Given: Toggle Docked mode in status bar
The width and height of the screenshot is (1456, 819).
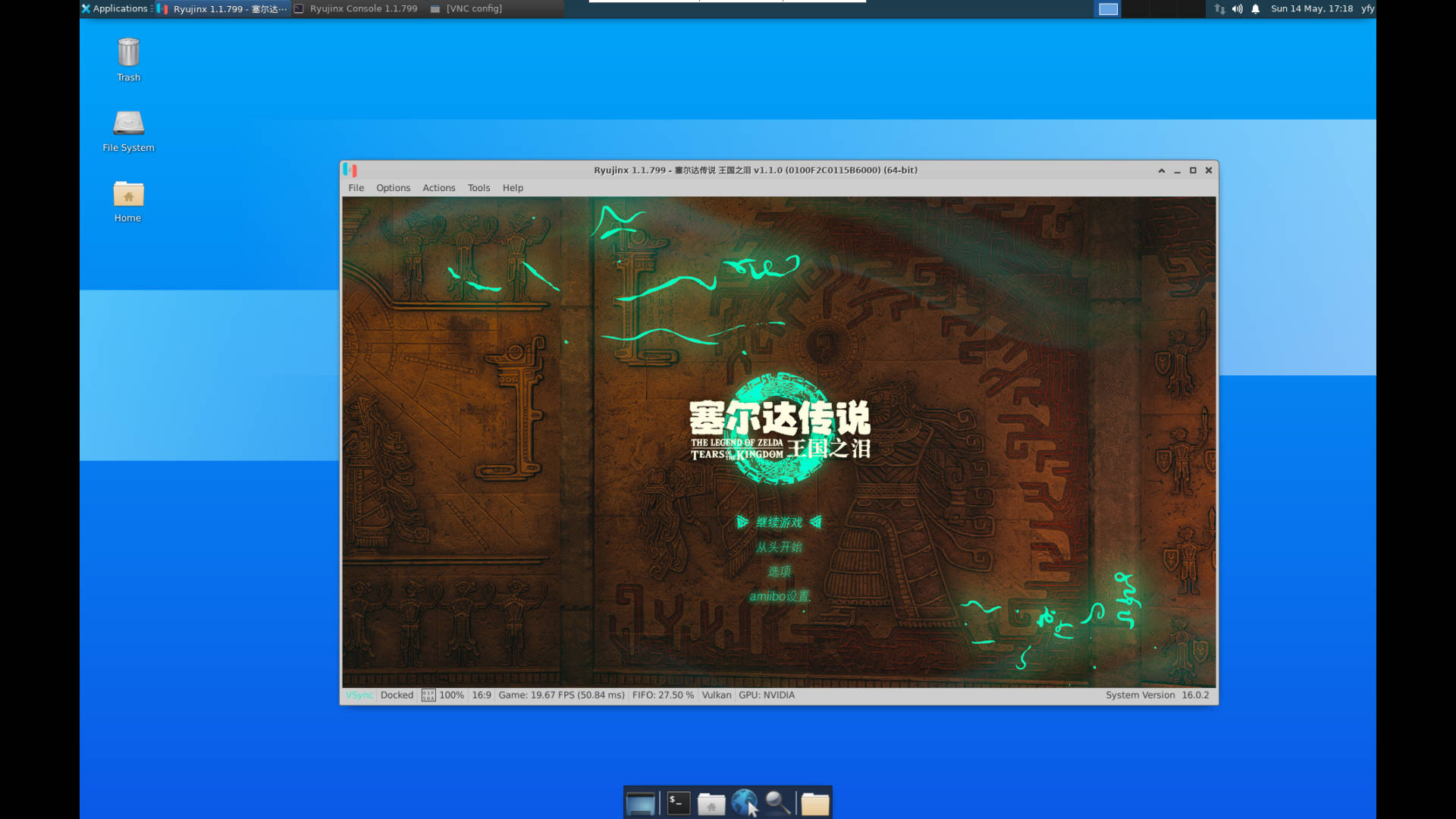Looking at the screenshot, I should 397,695.
